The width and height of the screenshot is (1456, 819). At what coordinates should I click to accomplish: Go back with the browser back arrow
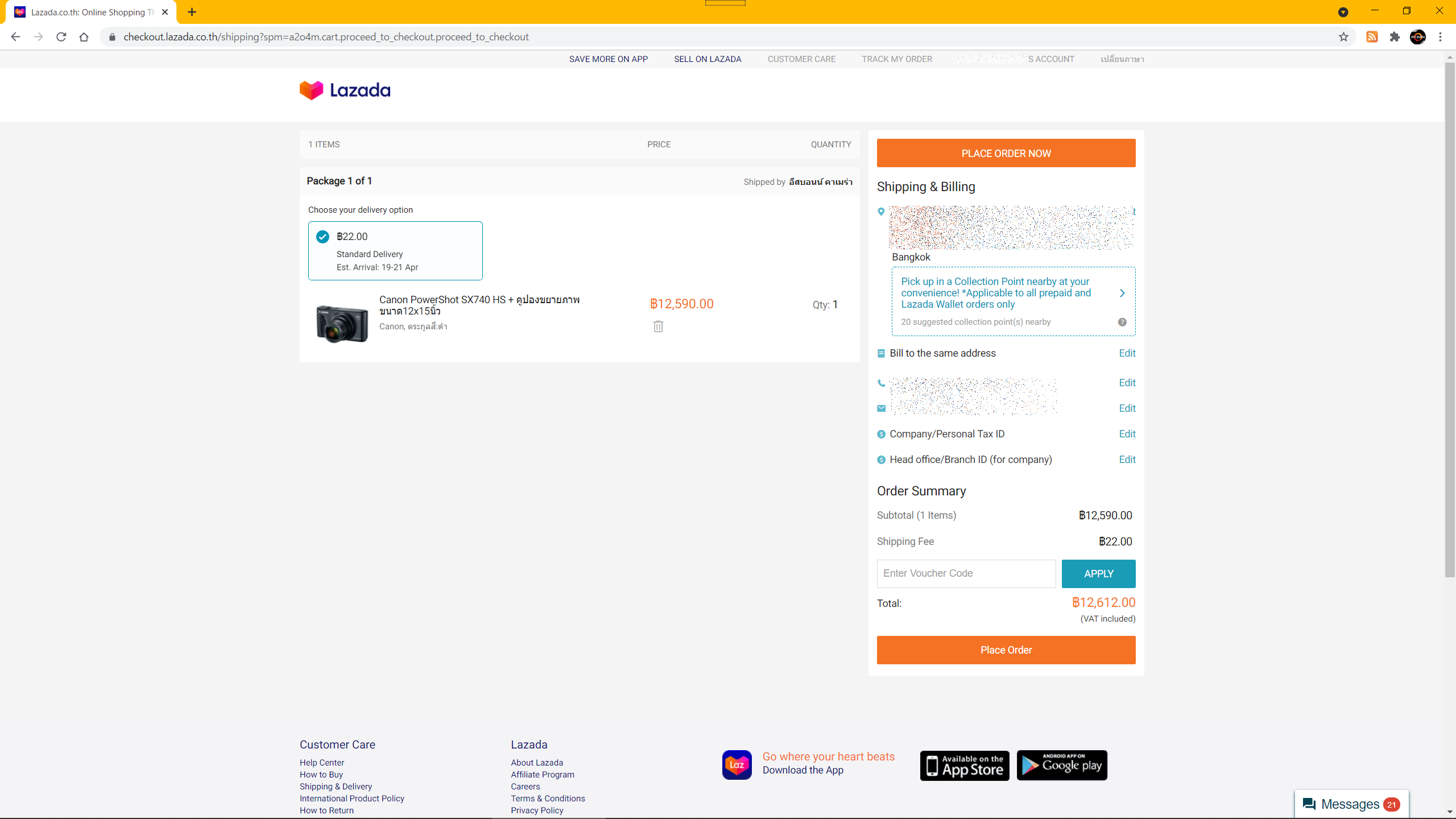click(x=15, y=37)
